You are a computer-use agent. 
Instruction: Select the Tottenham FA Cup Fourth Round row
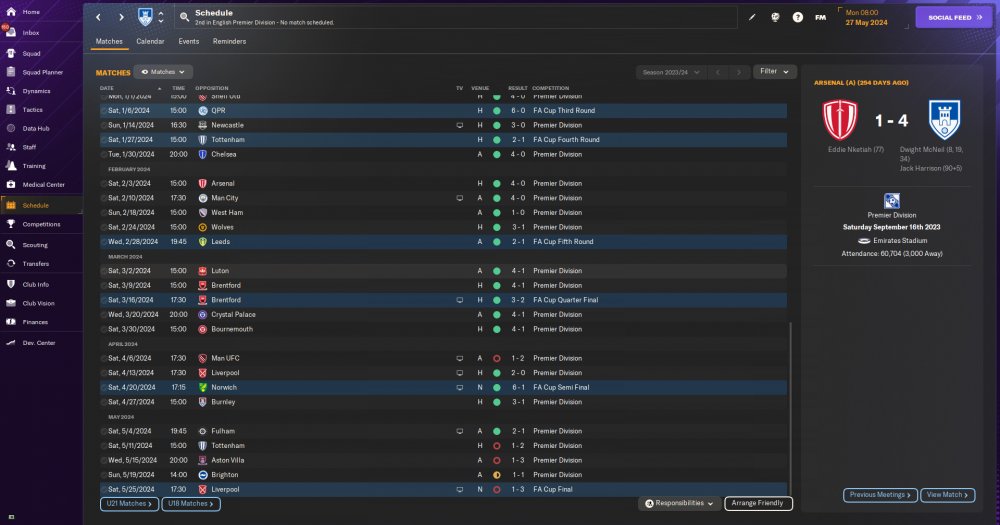[443, 140]
